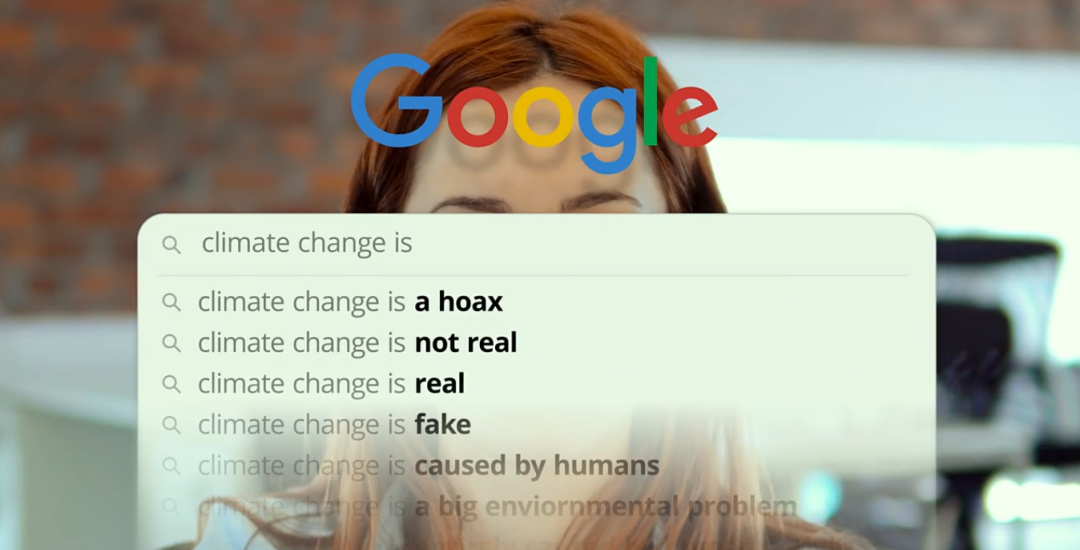Click magnifier icon beside "a big enviornmental problem"
The height and width of the screenshot is (550, 1080).
coord(172,507)
